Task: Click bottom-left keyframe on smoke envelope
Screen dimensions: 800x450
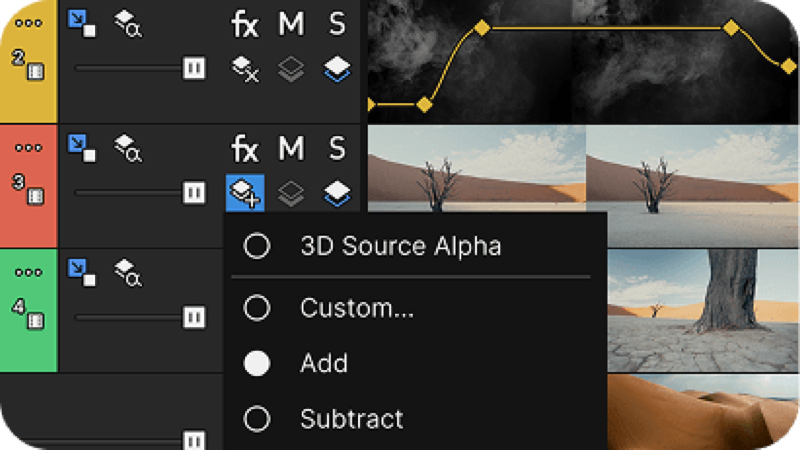Action: point(424,105)
